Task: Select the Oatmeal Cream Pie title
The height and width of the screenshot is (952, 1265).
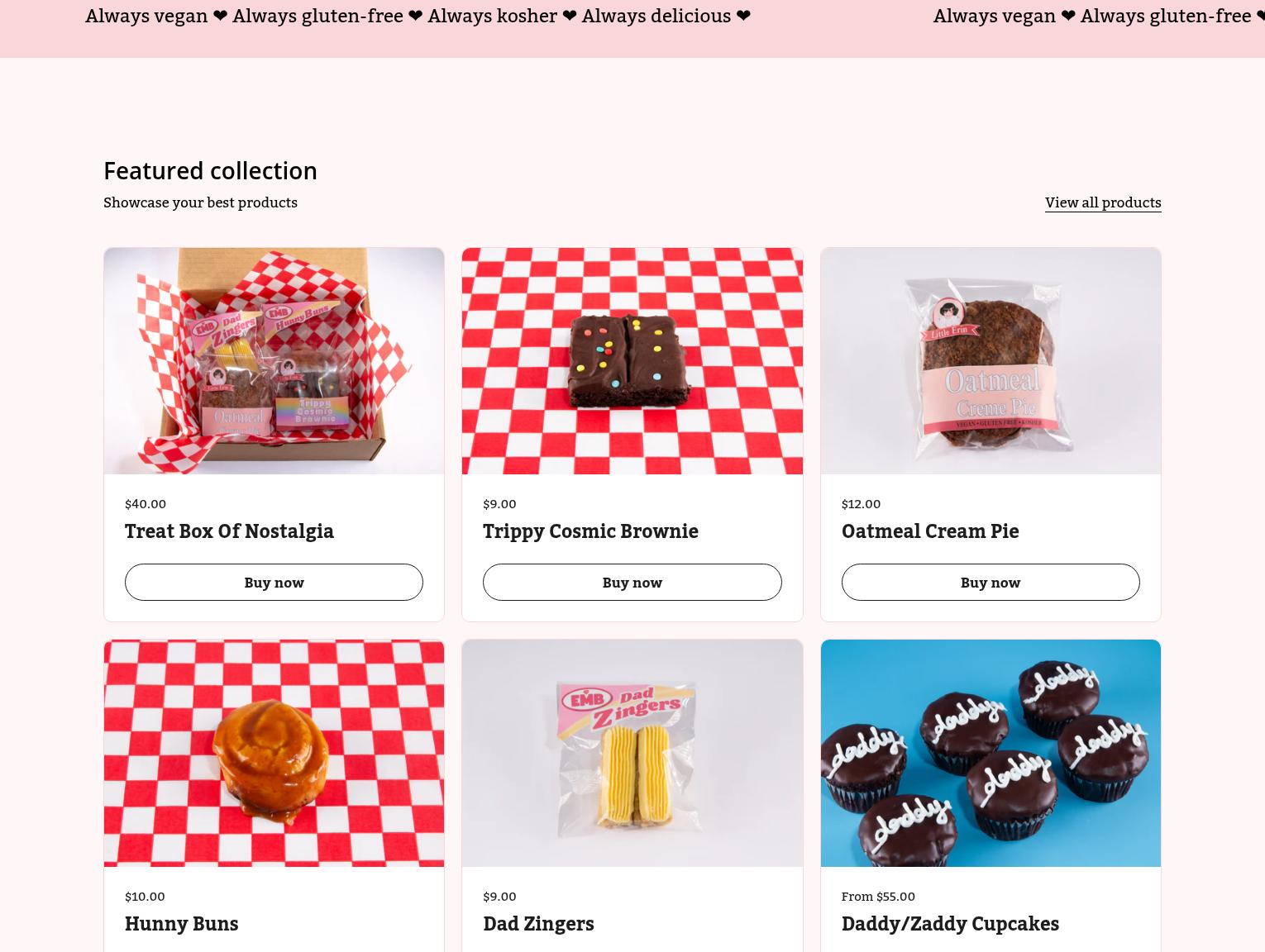Action: pyautogui.click(x=930, y=531)
